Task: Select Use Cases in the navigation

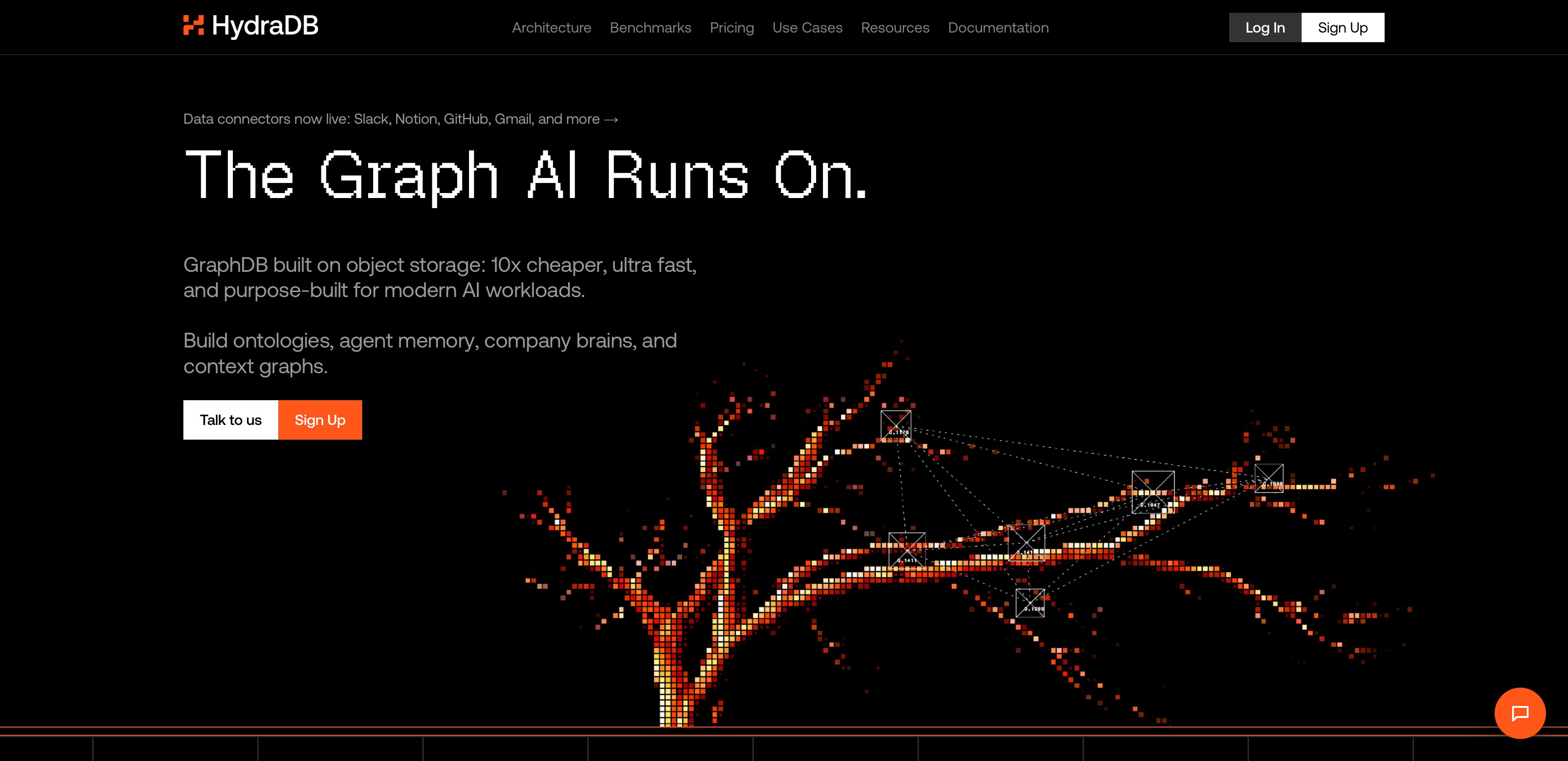Action: (807, 28)
